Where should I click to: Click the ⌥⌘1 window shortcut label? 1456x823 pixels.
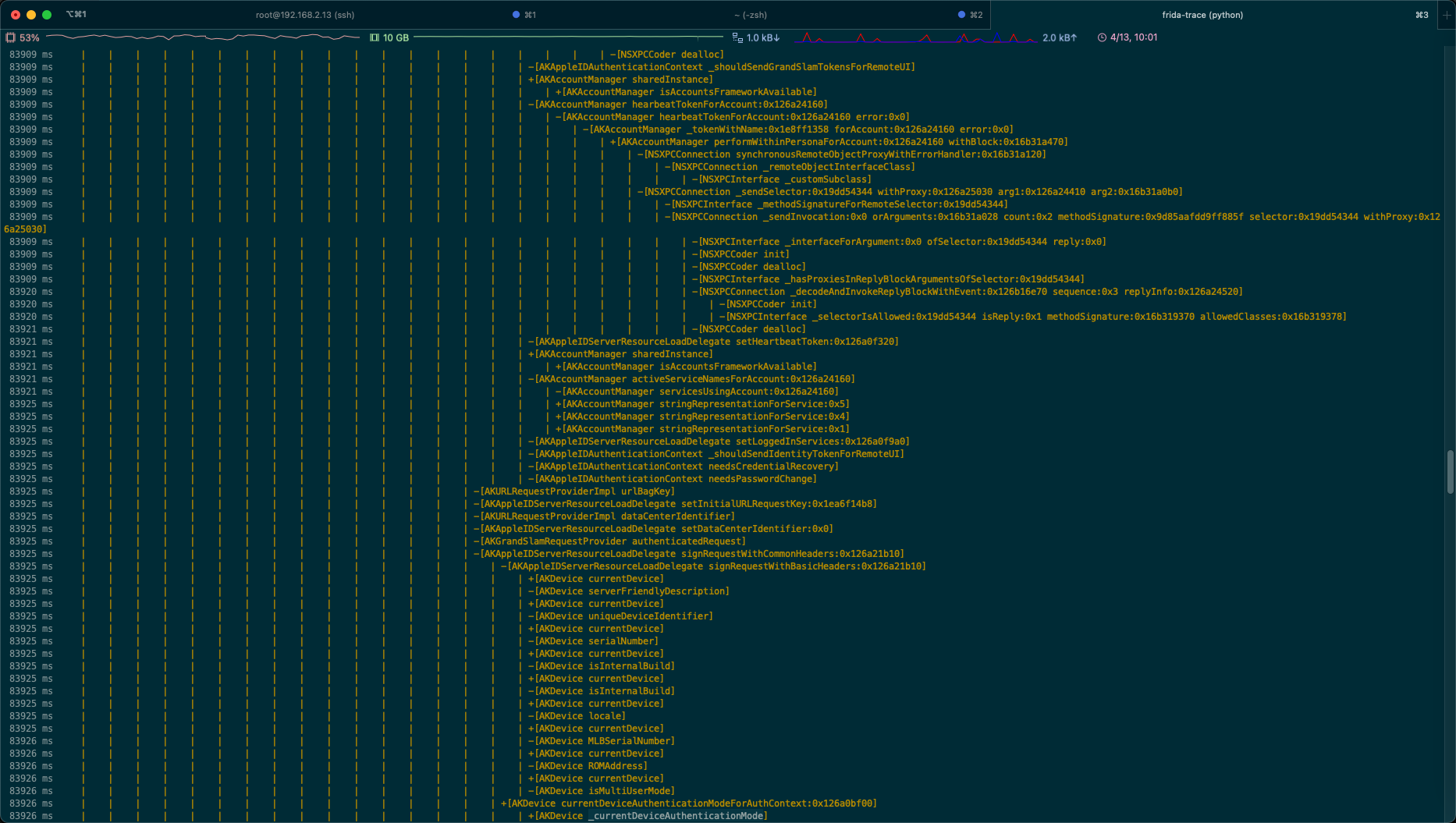[x=76, y=15]
